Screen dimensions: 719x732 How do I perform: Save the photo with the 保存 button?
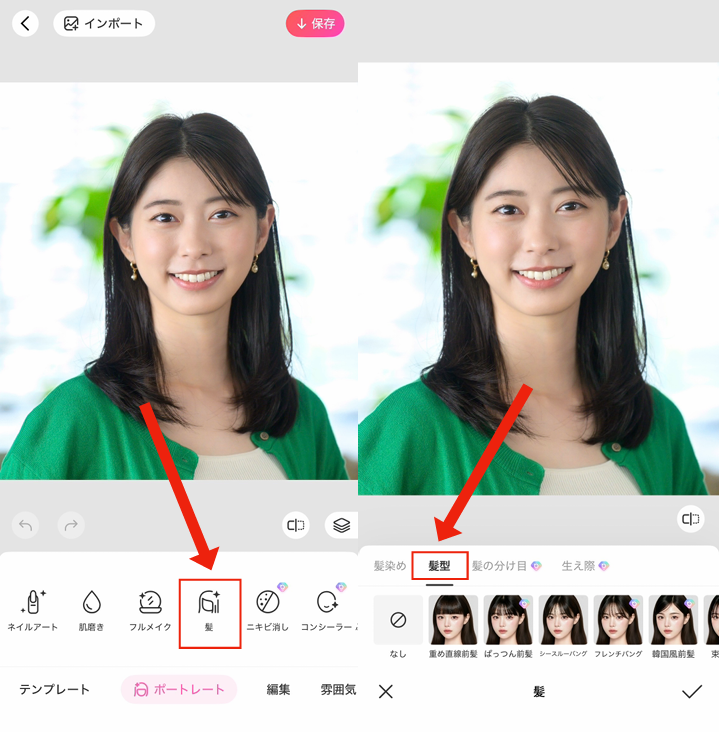[x=315, y=23]
